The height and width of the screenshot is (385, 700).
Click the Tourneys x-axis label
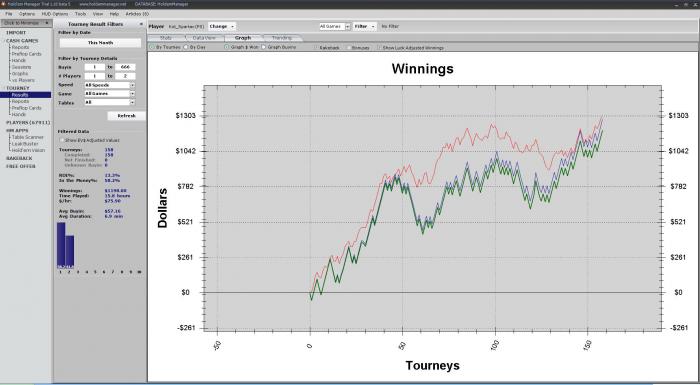432,365
